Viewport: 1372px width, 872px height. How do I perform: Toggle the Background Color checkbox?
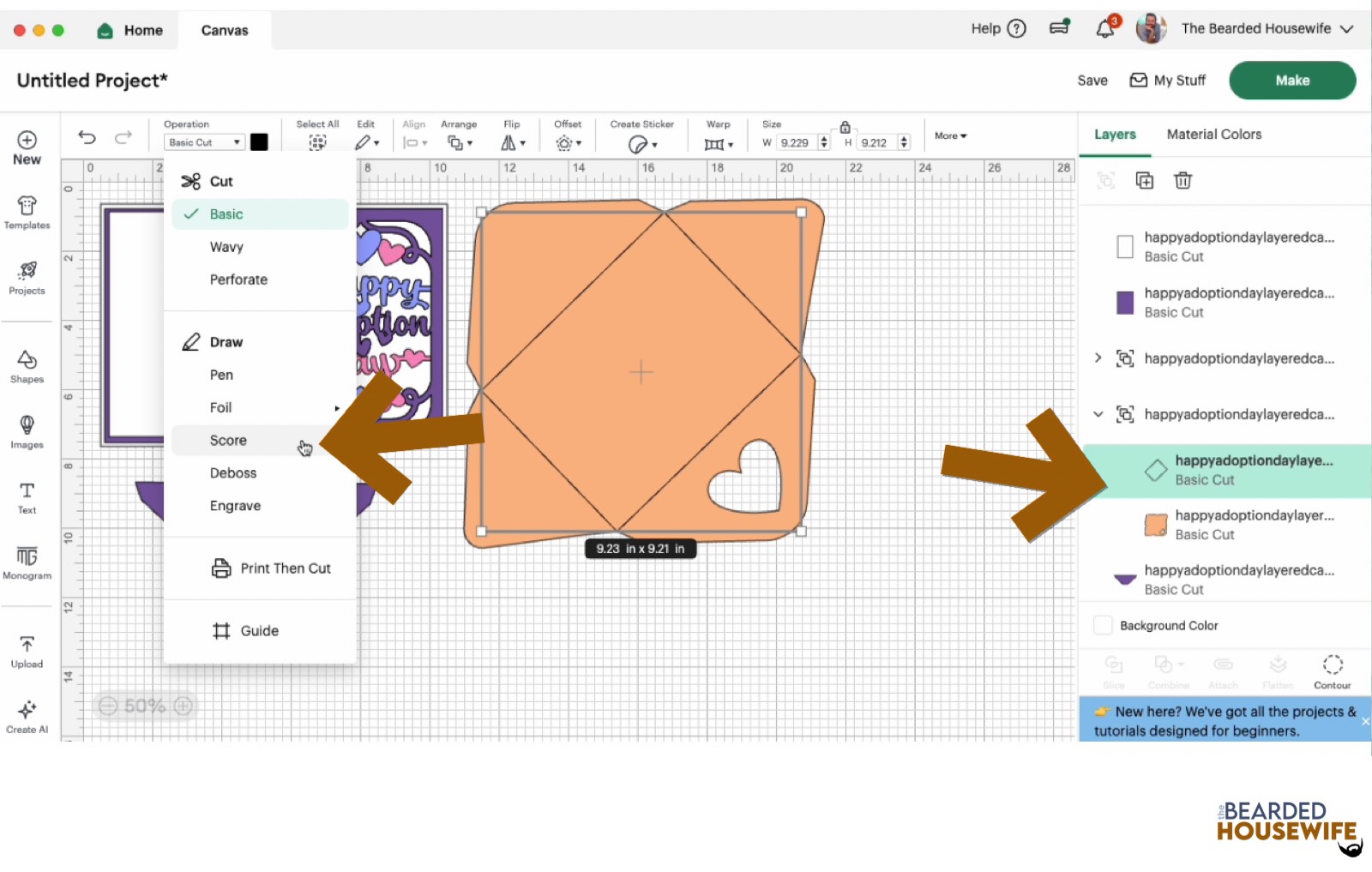[1104, 625]
